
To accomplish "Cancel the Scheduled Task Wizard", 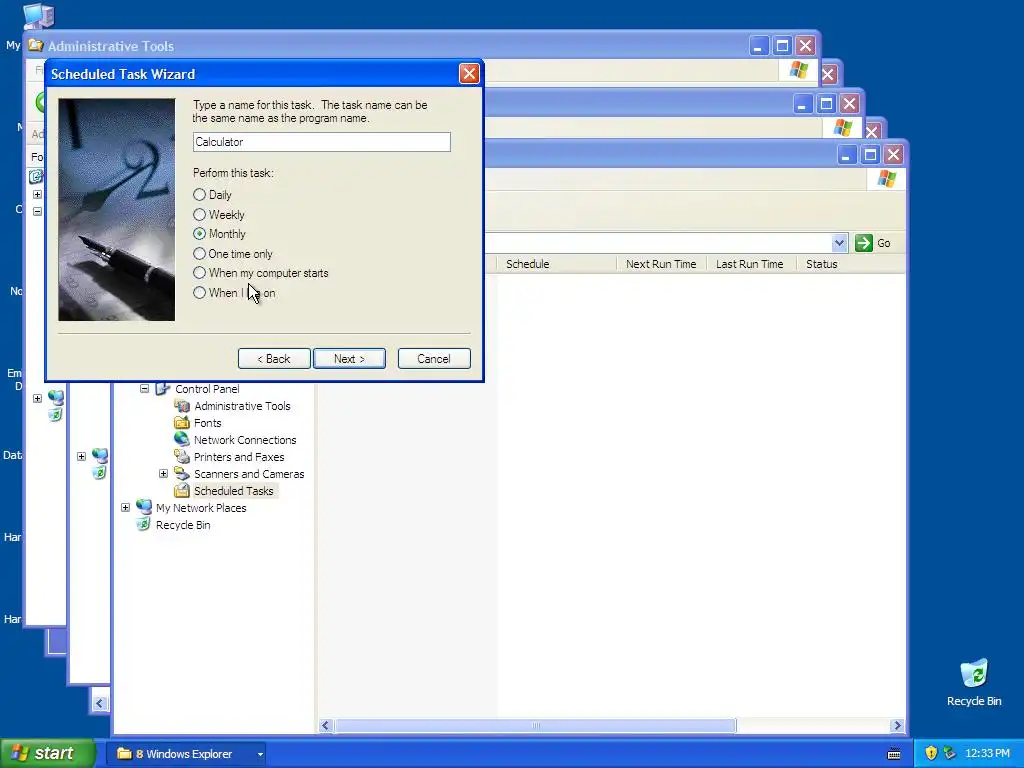I will pos(434,359).
